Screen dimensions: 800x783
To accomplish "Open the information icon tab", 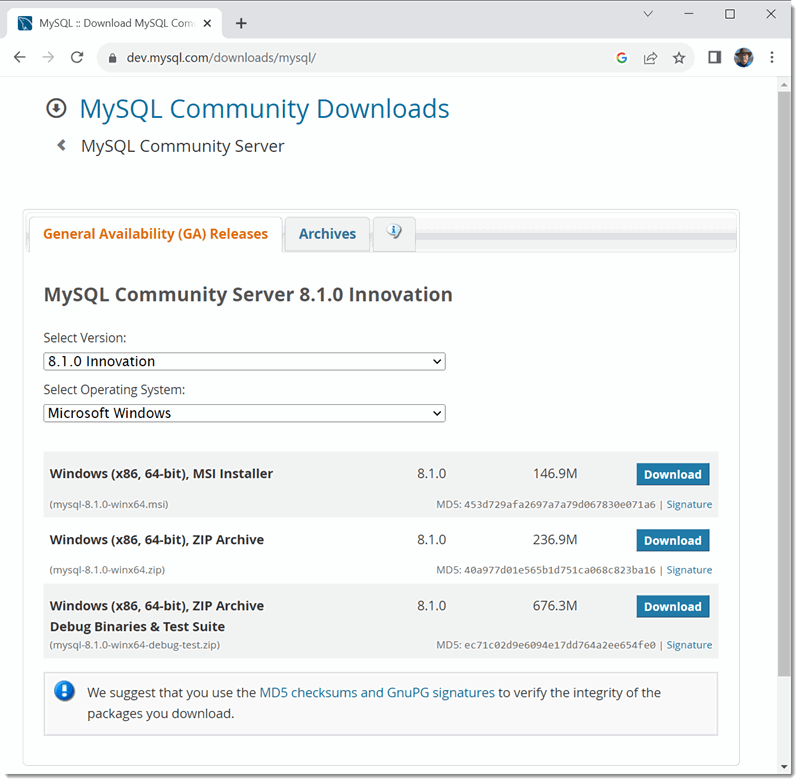I will tap(394, 233).
